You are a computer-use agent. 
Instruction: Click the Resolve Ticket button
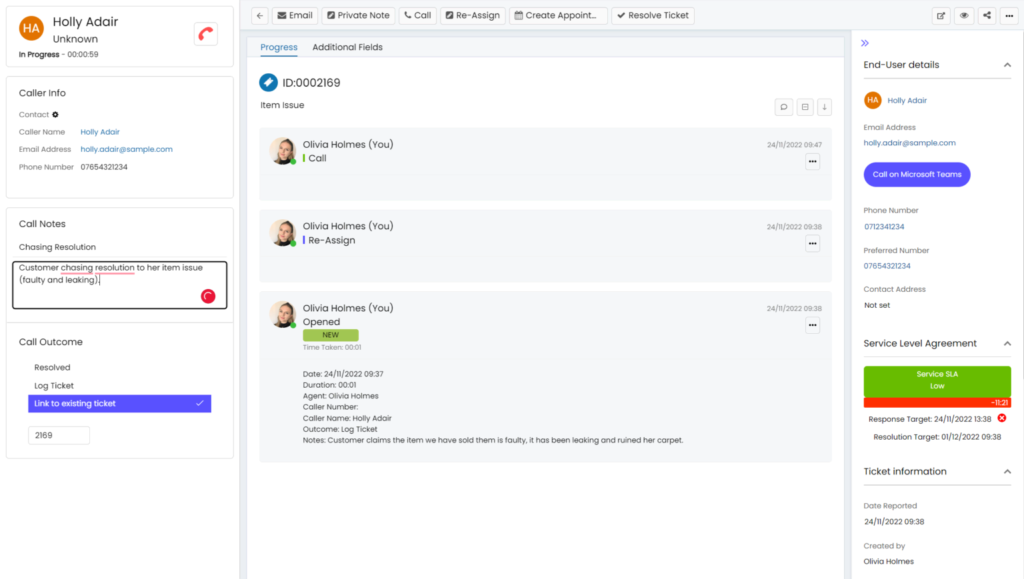652,16
